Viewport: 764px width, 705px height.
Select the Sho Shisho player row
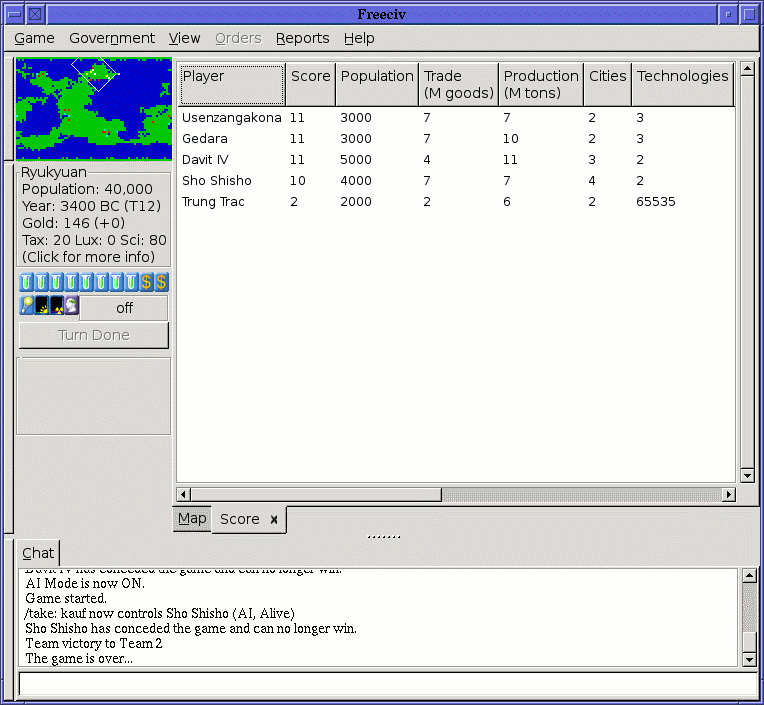[x=456, y=180]
